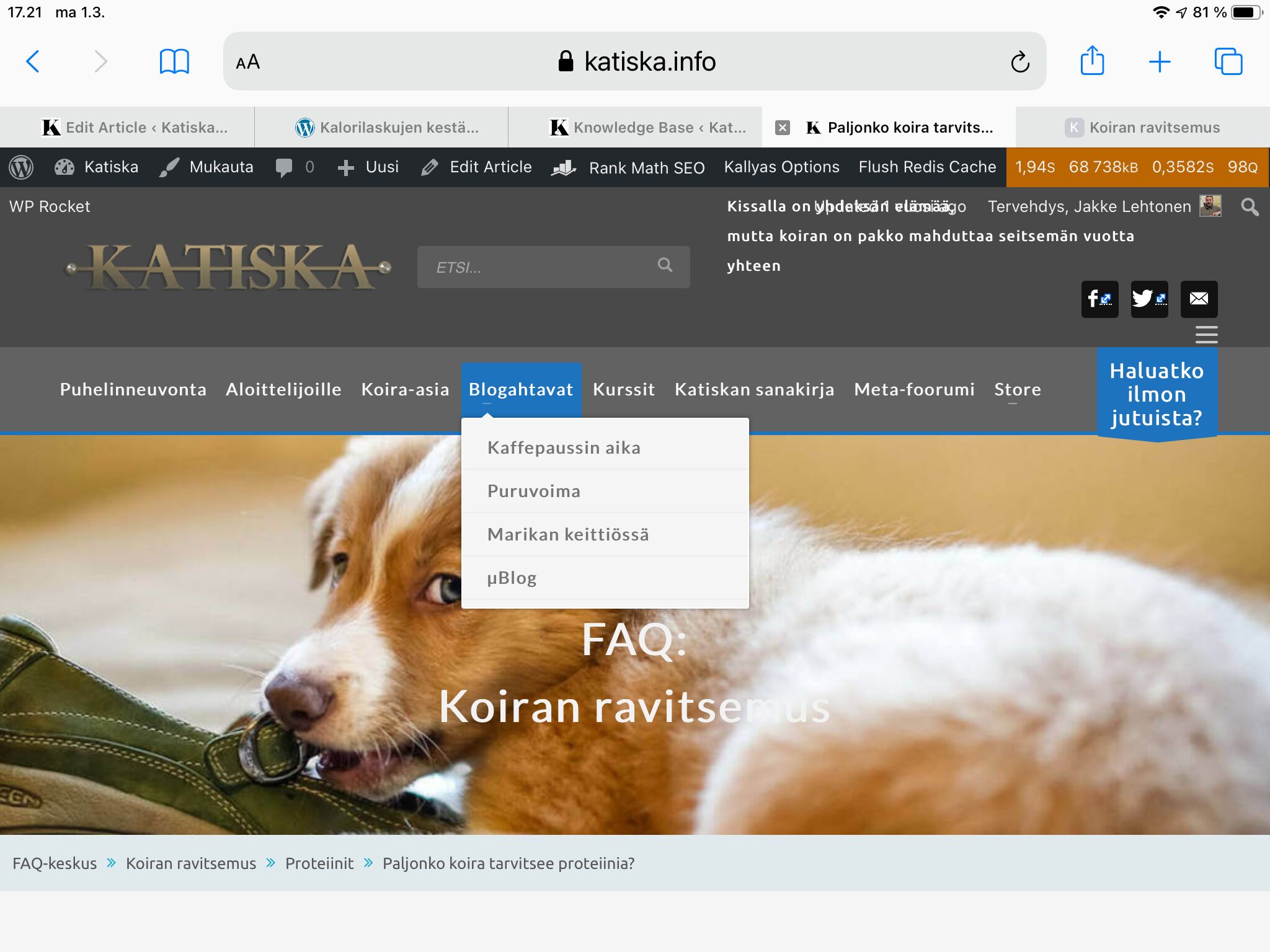Click Flush Redis Cache in admin bar
The image size is (1270, 952).
pos(926,167)
